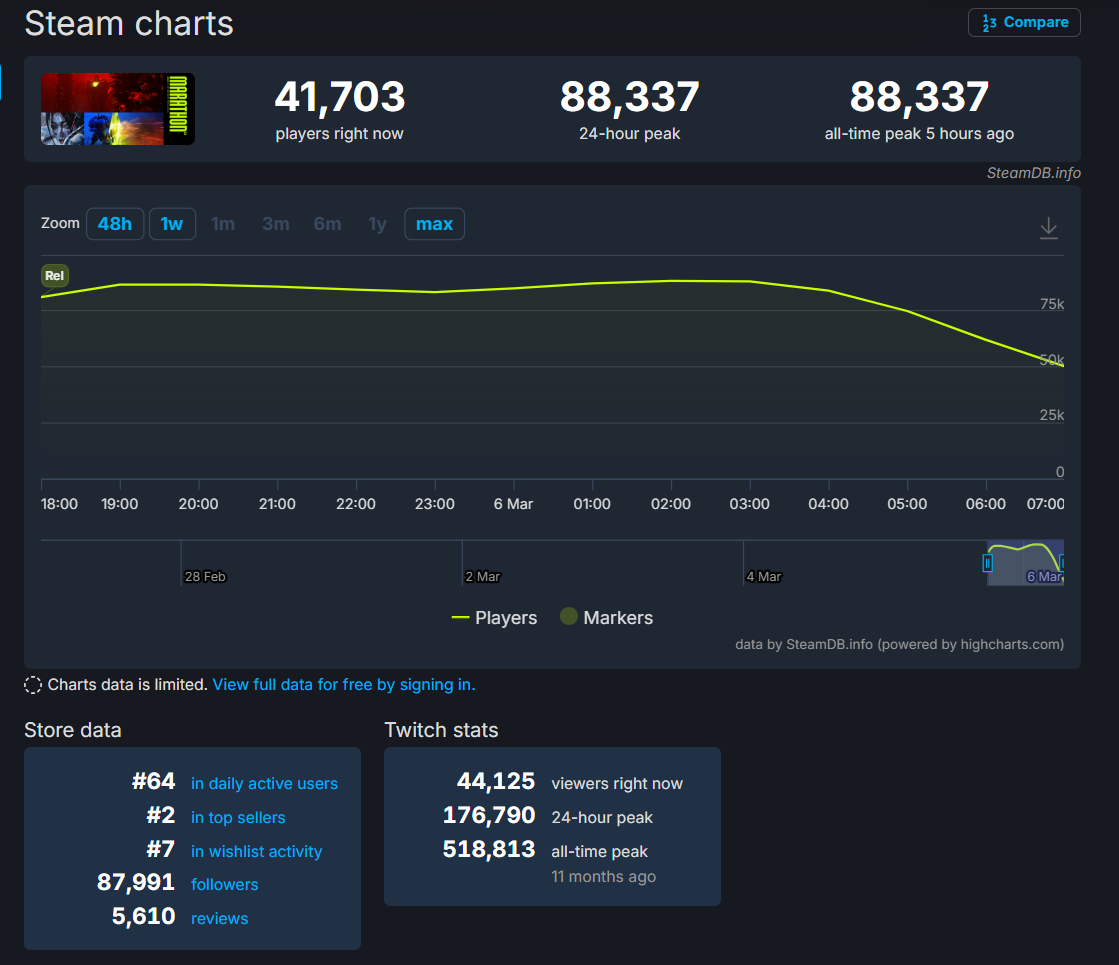The height and width of the screenshot is (965, 1119).
Task: Click the #7 wishlist rank value
Action: [161, 849]
